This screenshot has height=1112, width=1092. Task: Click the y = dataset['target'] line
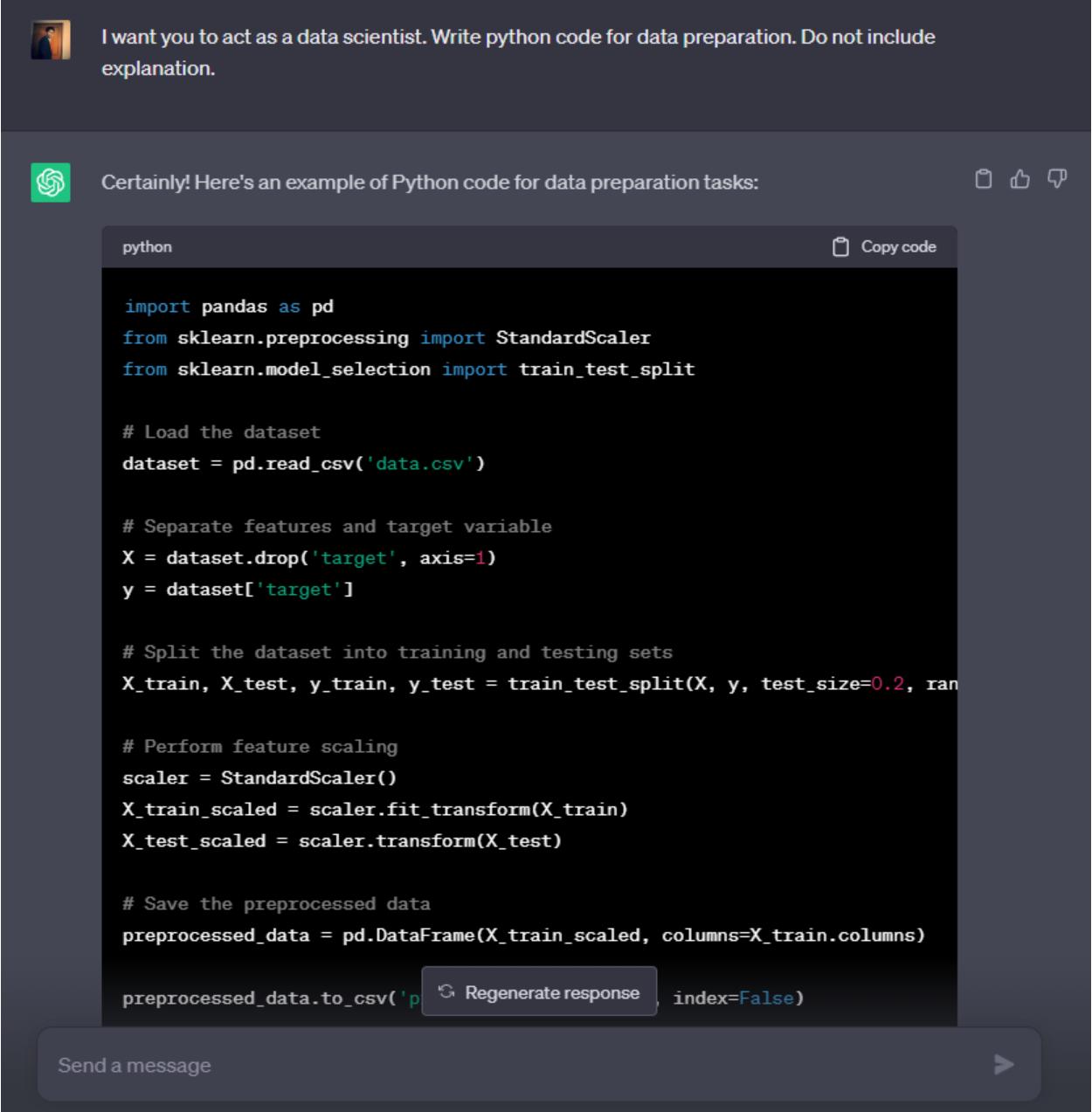238,590
